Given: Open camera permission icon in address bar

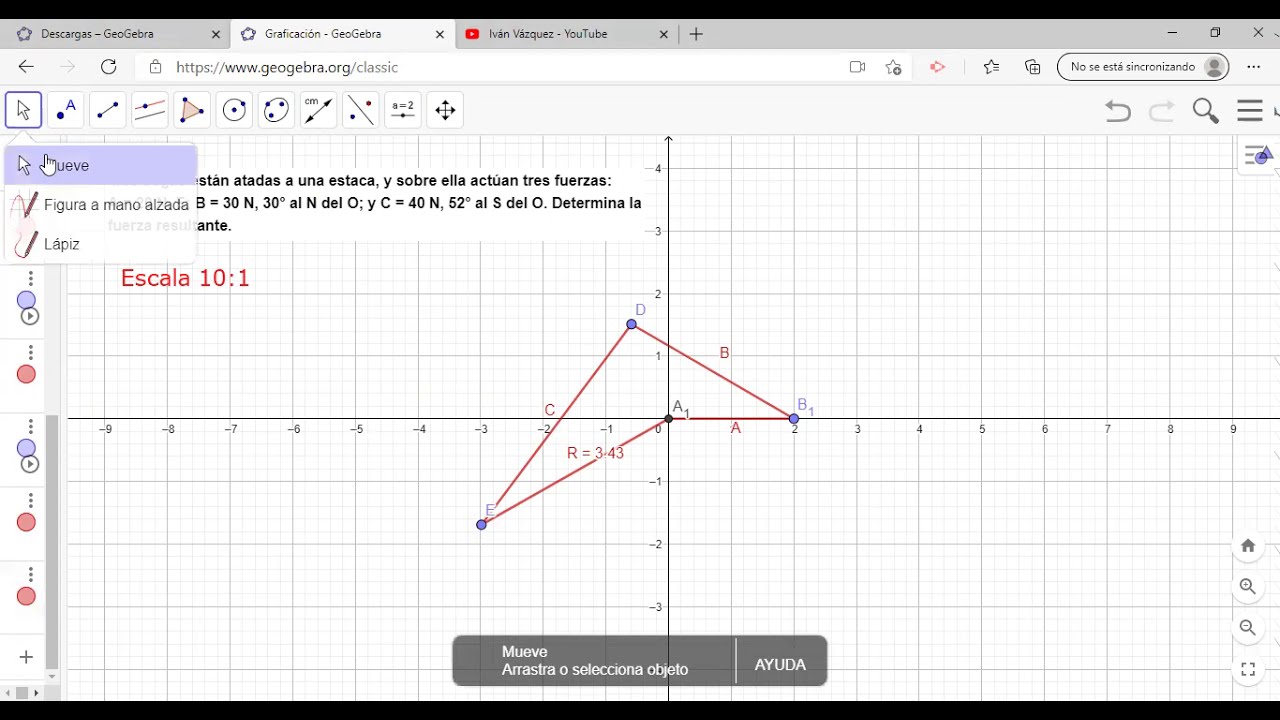Looking at the screenshot, I should click(x=857, y=67).
